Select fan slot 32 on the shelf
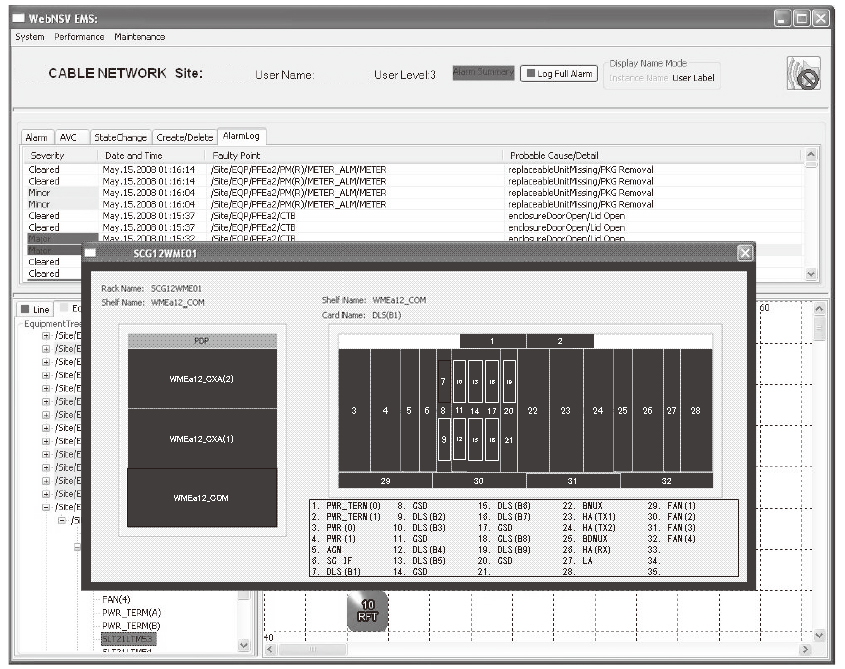 coord(667,480)
